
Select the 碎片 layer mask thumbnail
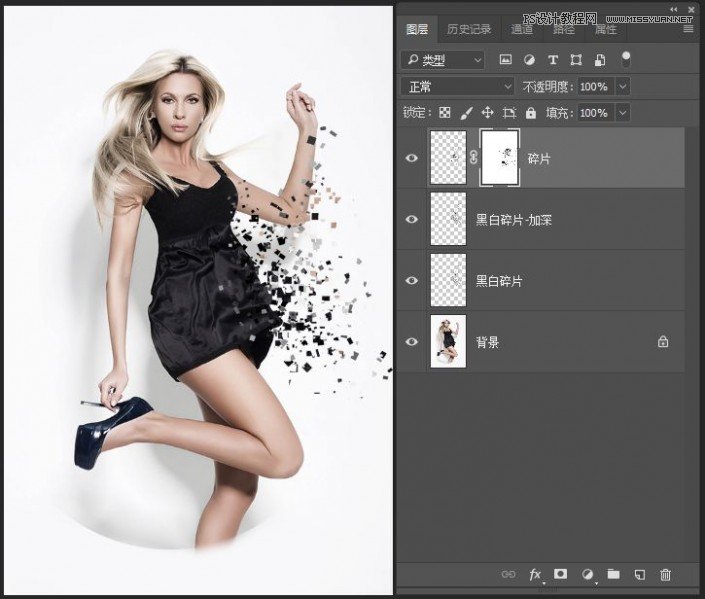(x=499, y=158)
